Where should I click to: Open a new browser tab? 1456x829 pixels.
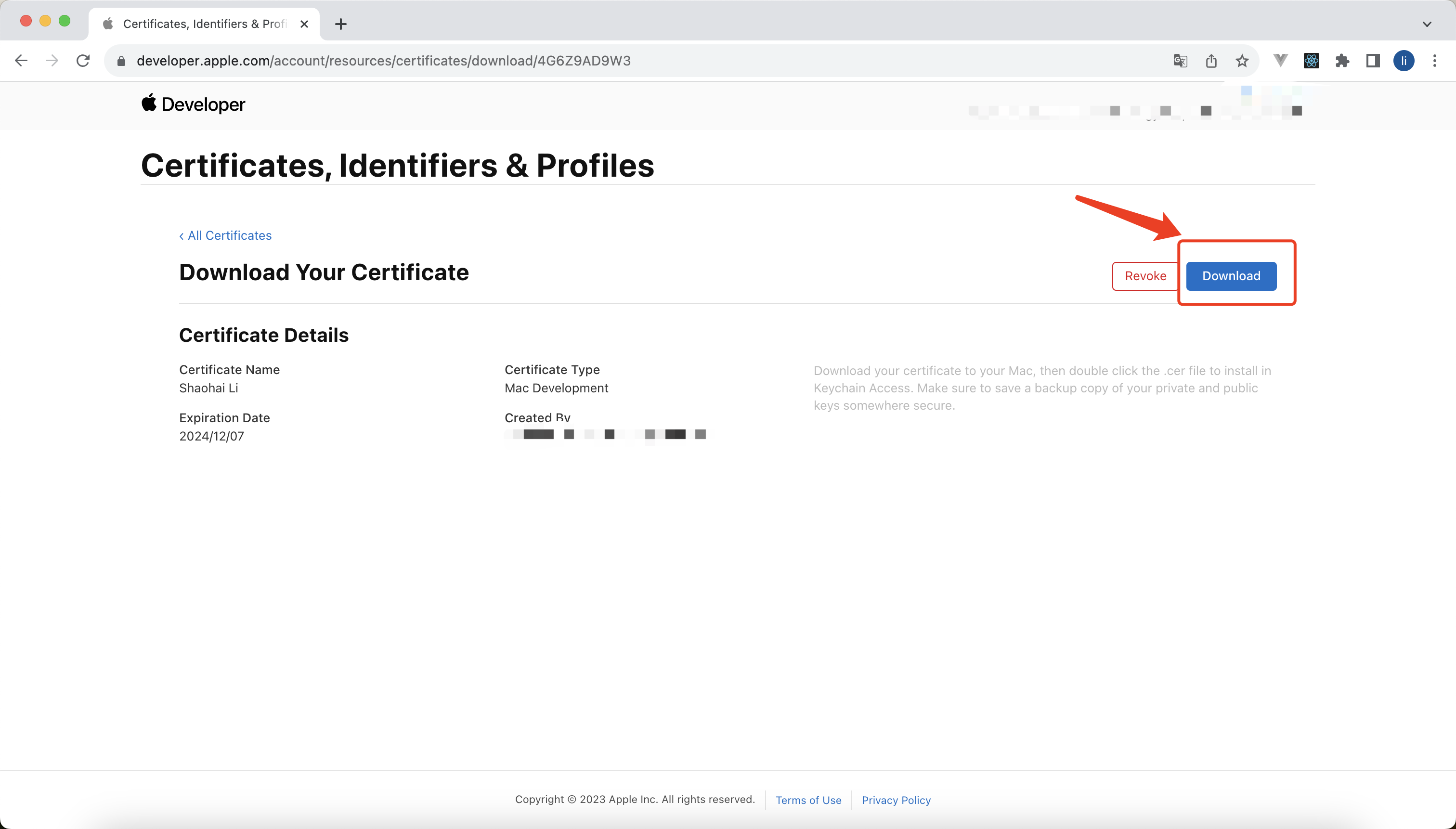tap(340, 24)
